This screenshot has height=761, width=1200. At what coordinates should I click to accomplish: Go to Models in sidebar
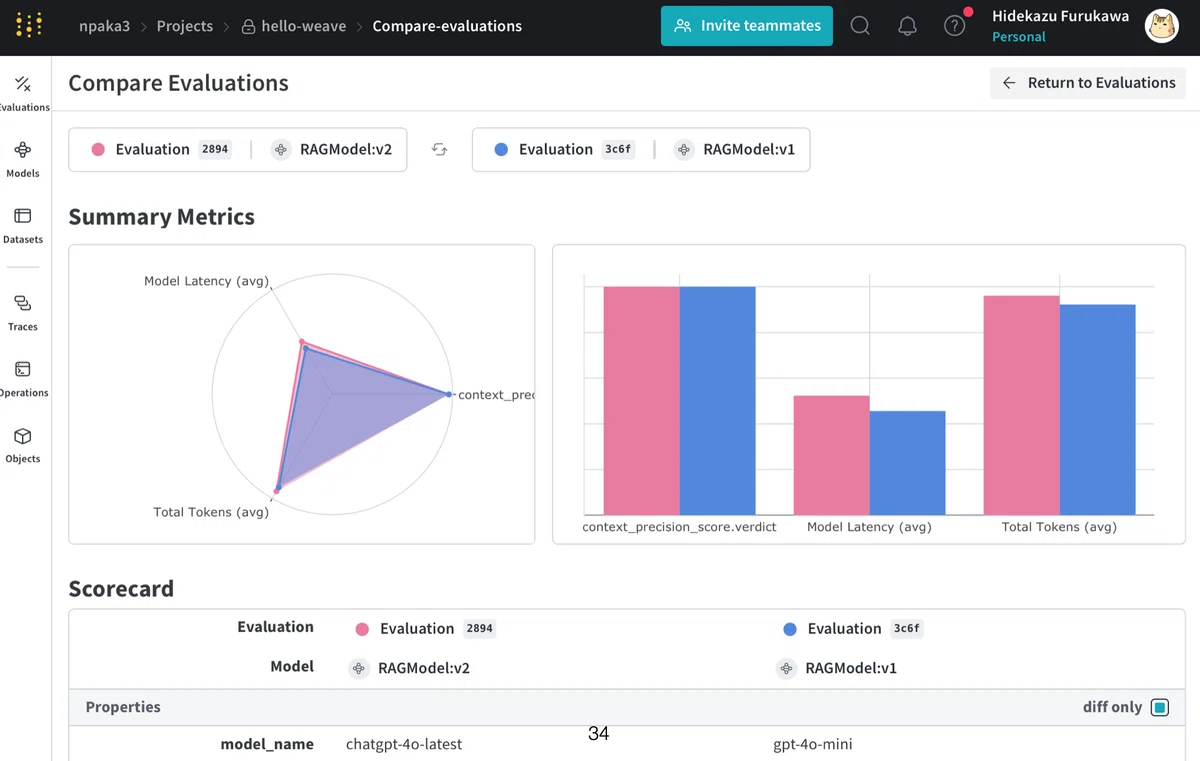coord(23,159)
